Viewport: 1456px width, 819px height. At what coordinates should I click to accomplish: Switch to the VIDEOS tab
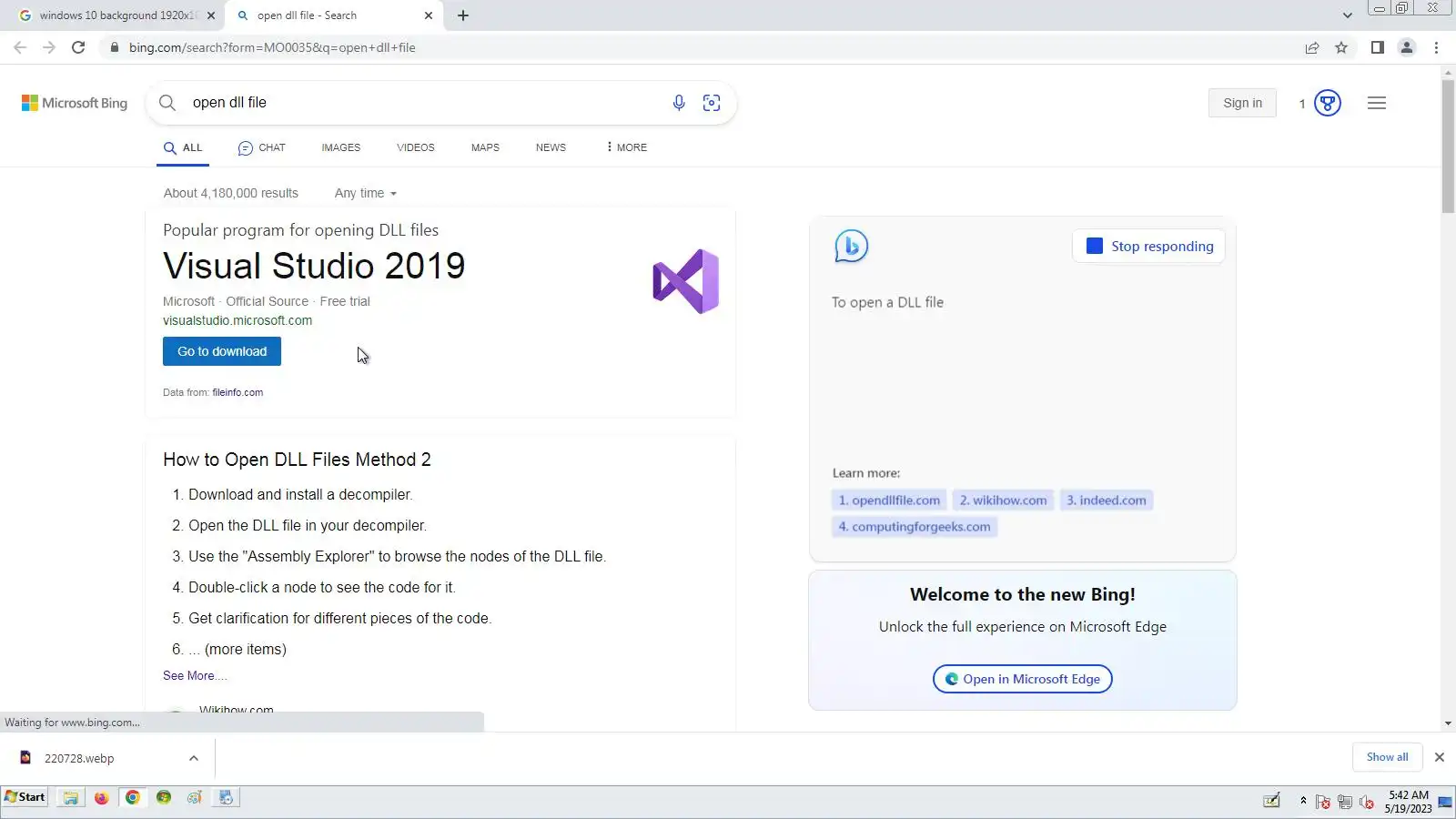click(x=416, y=147)
